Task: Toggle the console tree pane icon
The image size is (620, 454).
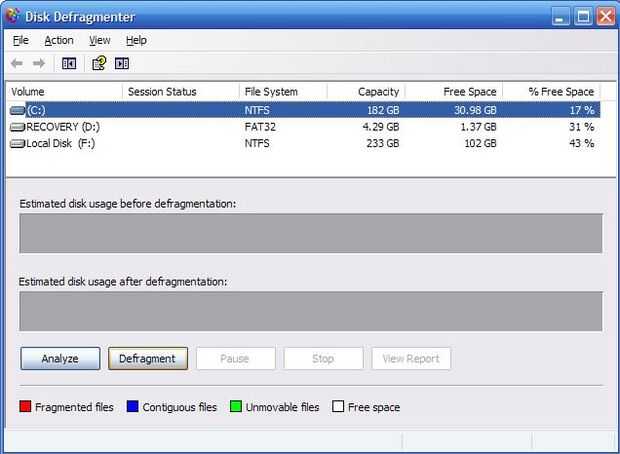Action: 69,63
